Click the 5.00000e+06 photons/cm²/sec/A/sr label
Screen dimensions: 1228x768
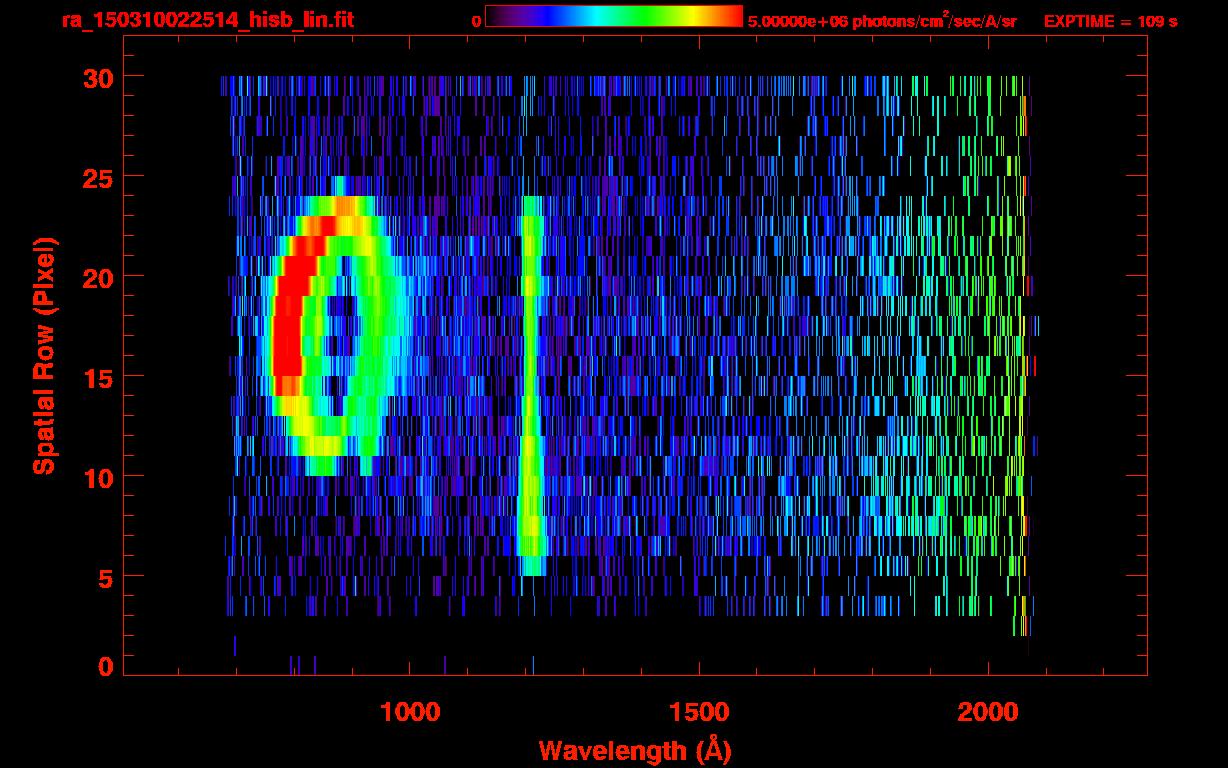tap(882, 21)
